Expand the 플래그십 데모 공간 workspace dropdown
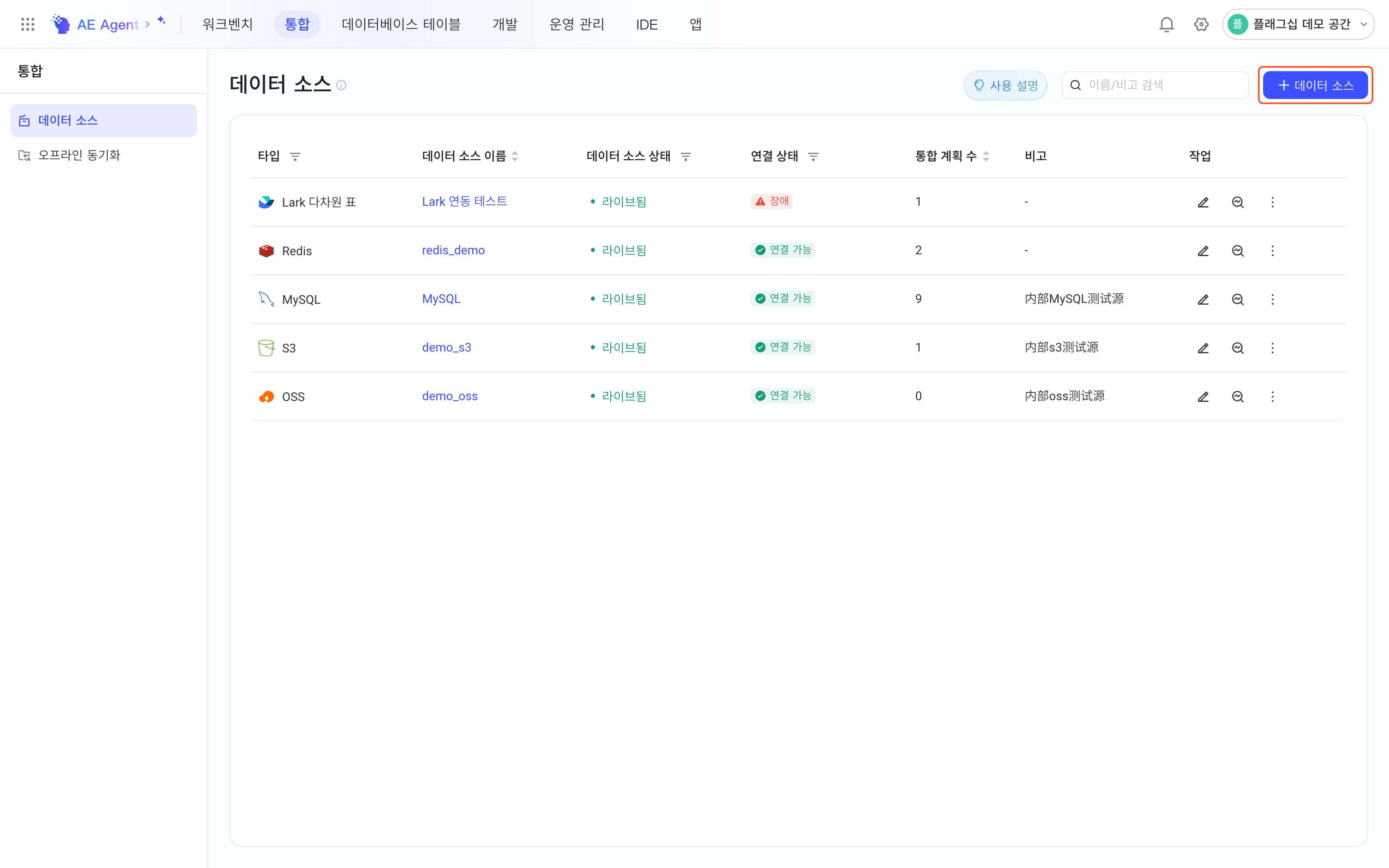Screen dimensions: 1389x868 tap(1298, 24)
